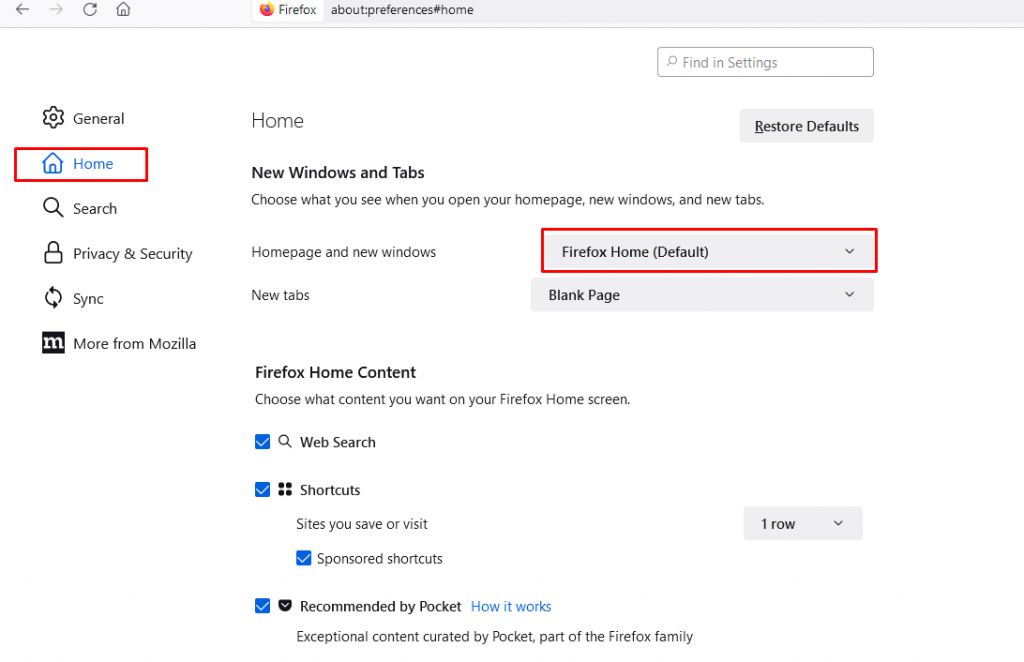Image resolution: width=1024 pixels, height=662 pixels.
Task: Click the Mozilla 'm' logo icon
Action: coord(53,343)
